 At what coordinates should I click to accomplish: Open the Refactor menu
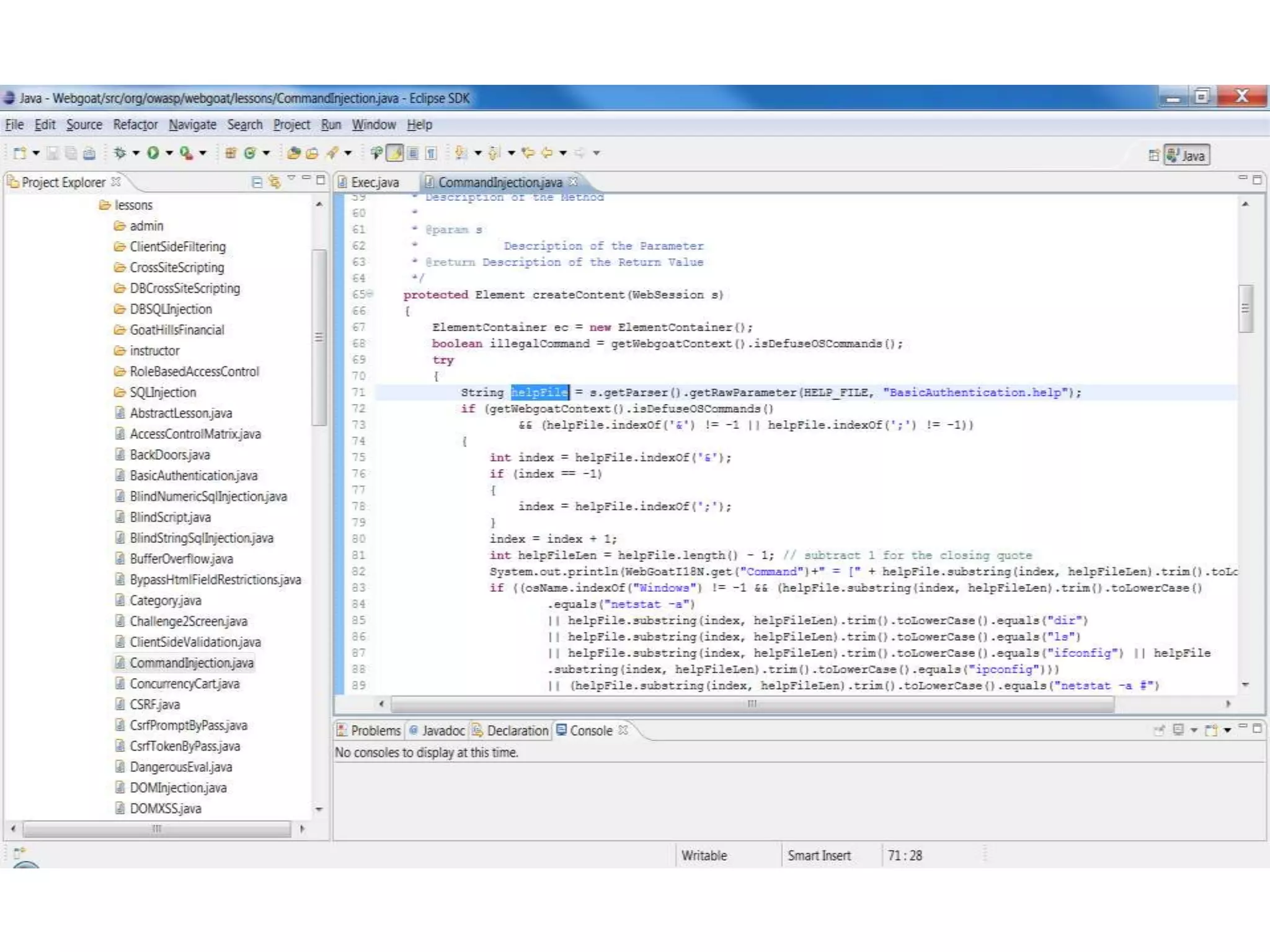point(135,125)
